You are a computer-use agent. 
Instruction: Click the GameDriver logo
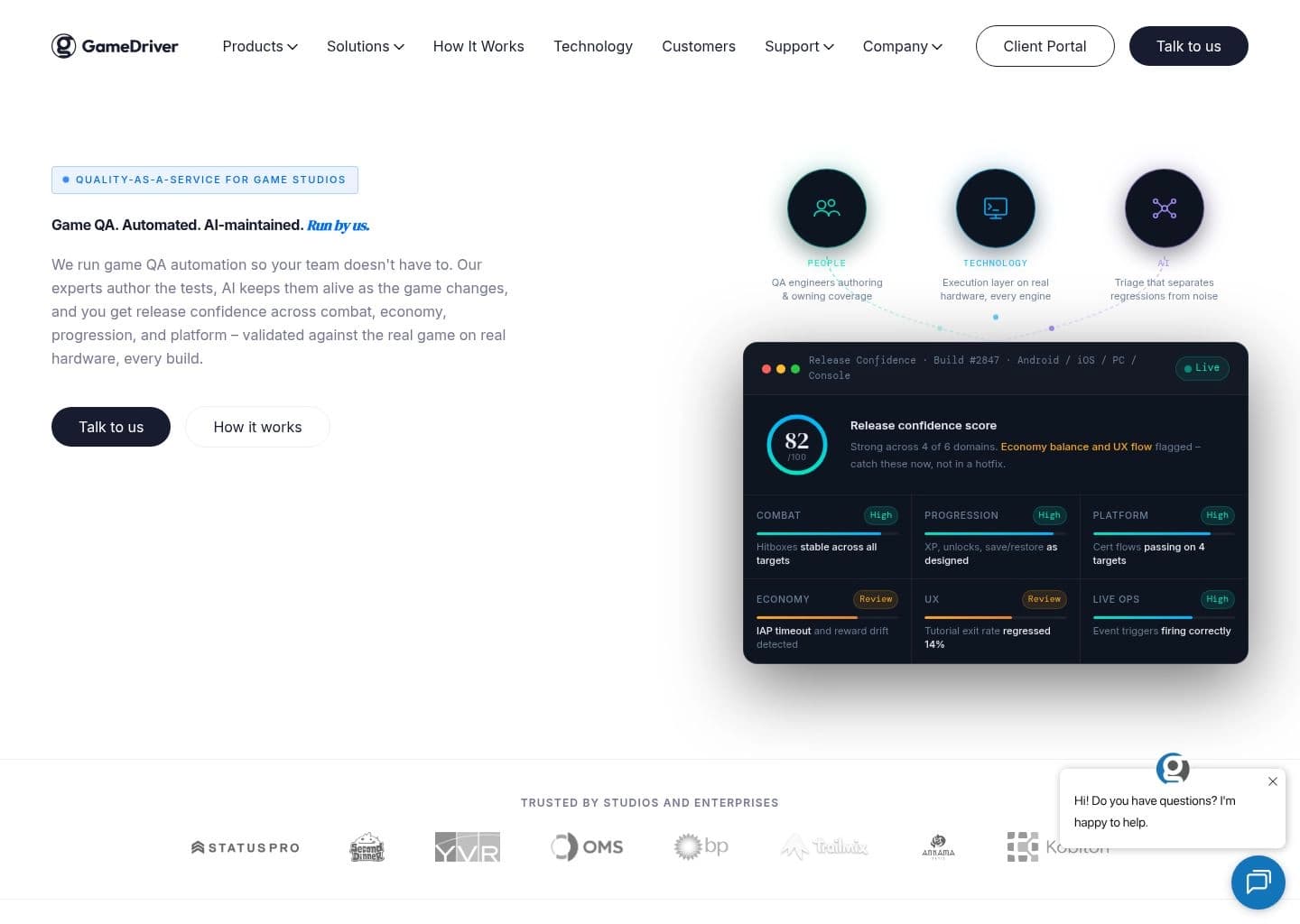pos(115,46)
